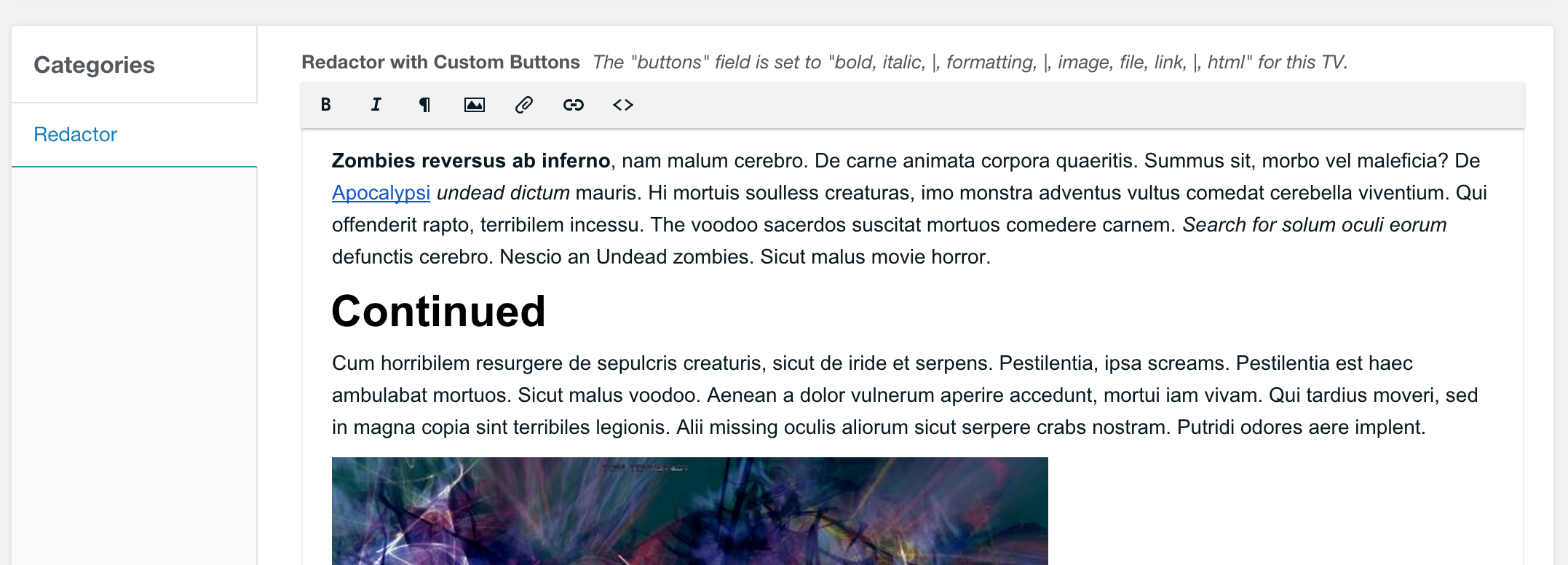The image size is (1568, 565).
Task: Click the paperclip file attachment icon
Action: coord(524,105)
